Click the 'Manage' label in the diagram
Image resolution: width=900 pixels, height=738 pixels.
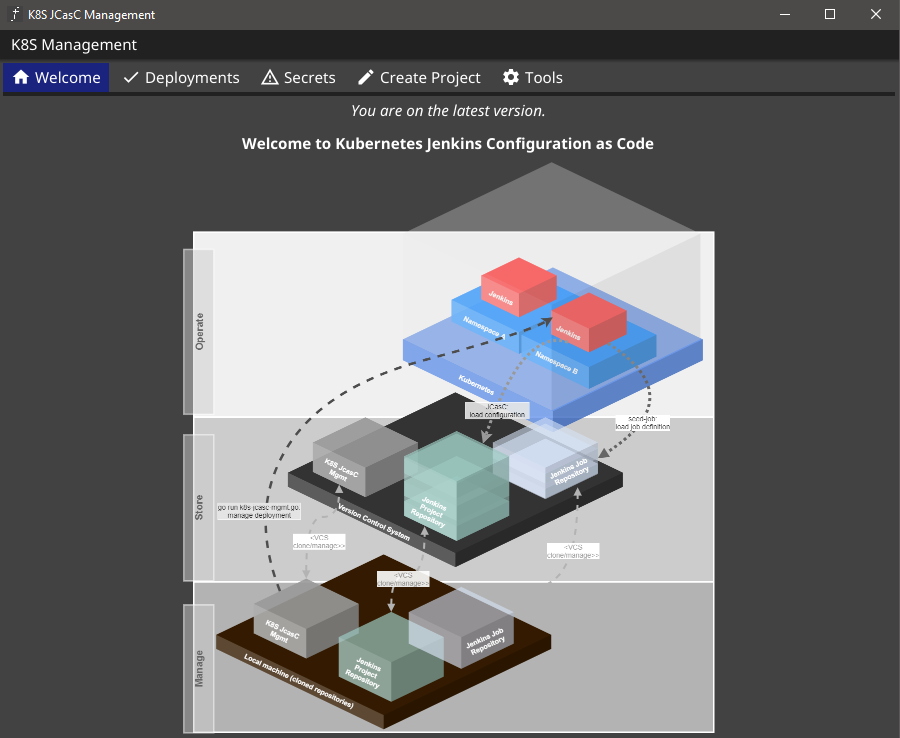point(199,669)
